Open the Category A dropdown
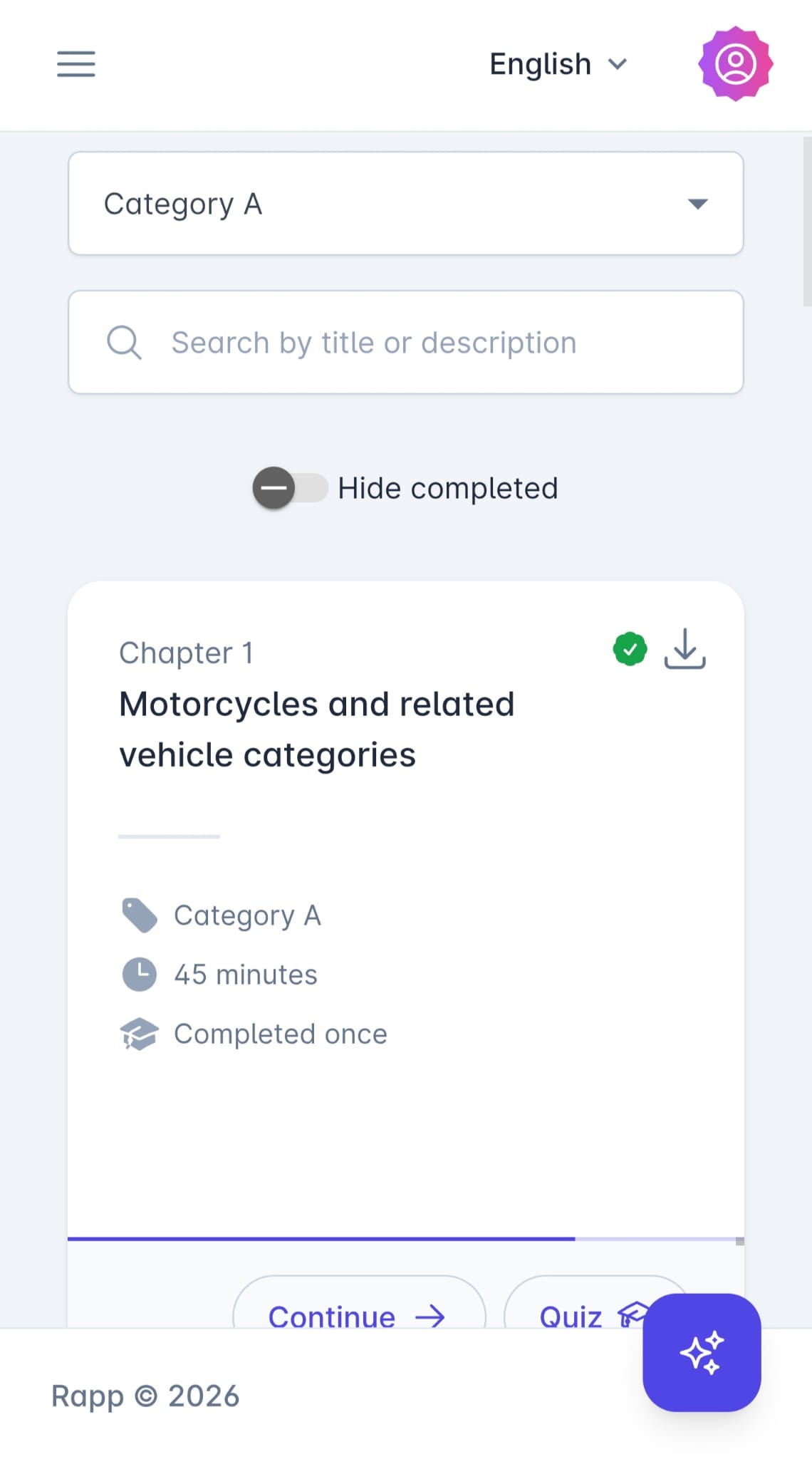812x1459 pixels. coord(405,203)
